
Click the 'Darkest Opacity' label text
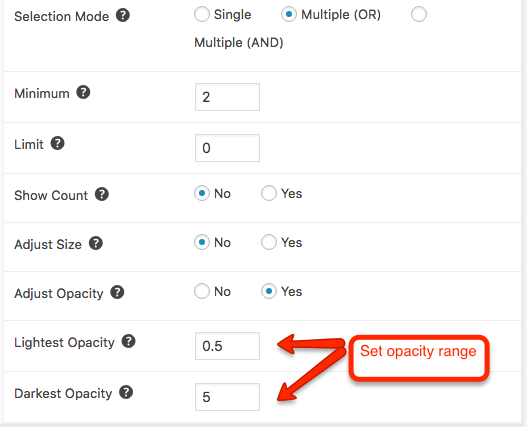tap(63, 393)
